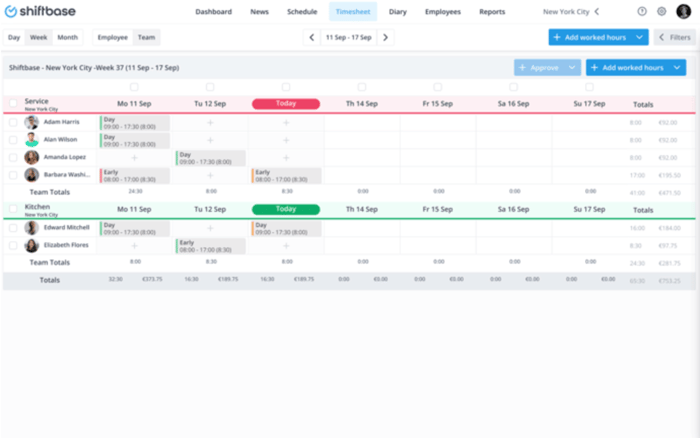Screen dimensions: 700x438
Task: Show the Filters panel
Action: (x=674, y=37)
